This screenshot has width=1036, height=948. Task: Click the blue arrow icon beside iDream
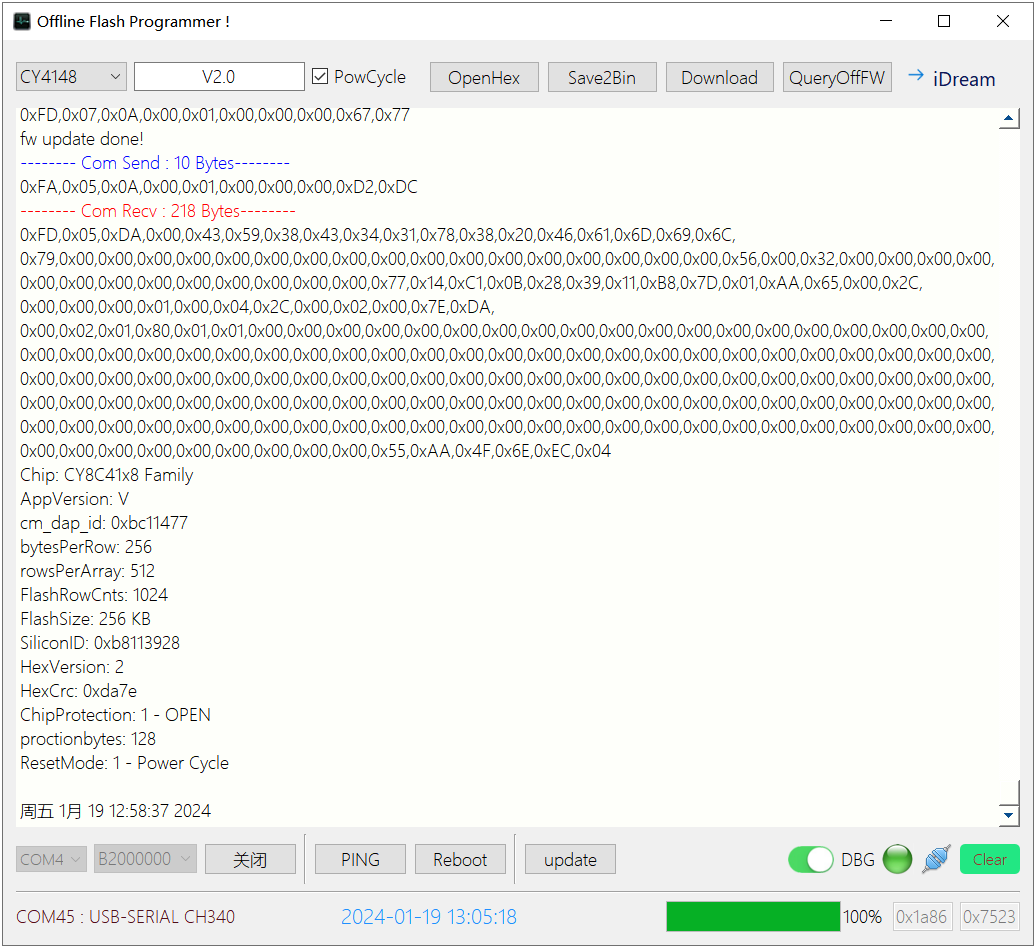click(x=916, y=75)
